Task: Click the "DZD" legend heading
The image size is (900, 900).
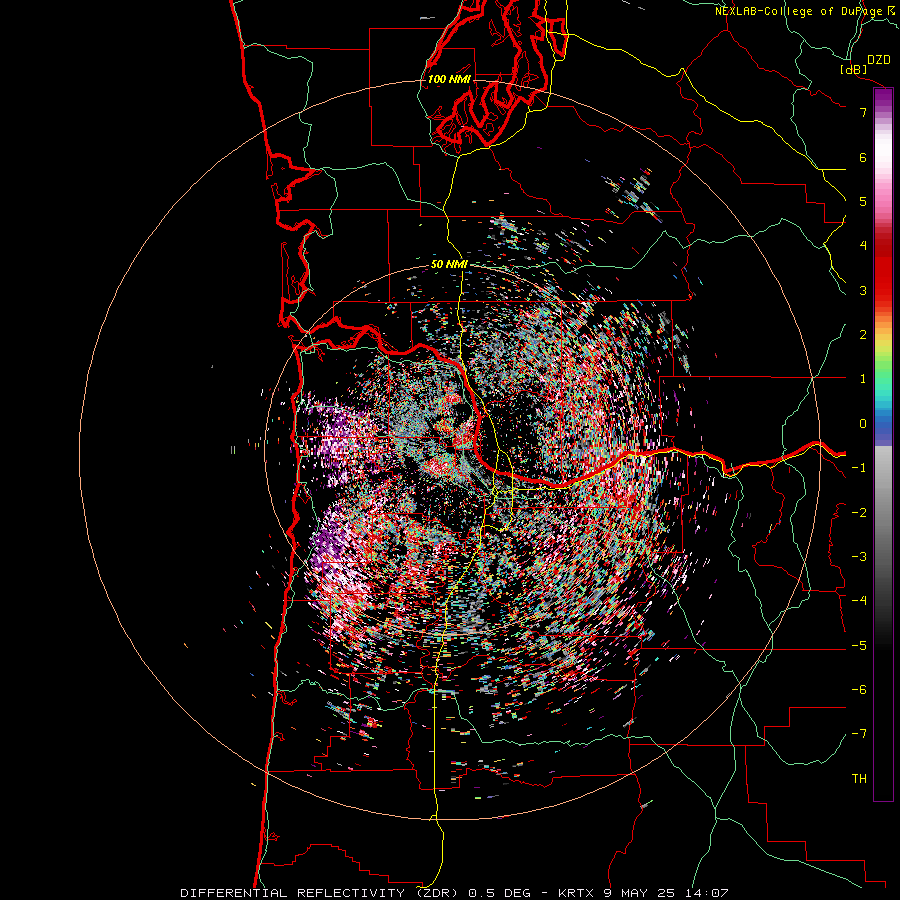Action: click(x=878, y=60)
